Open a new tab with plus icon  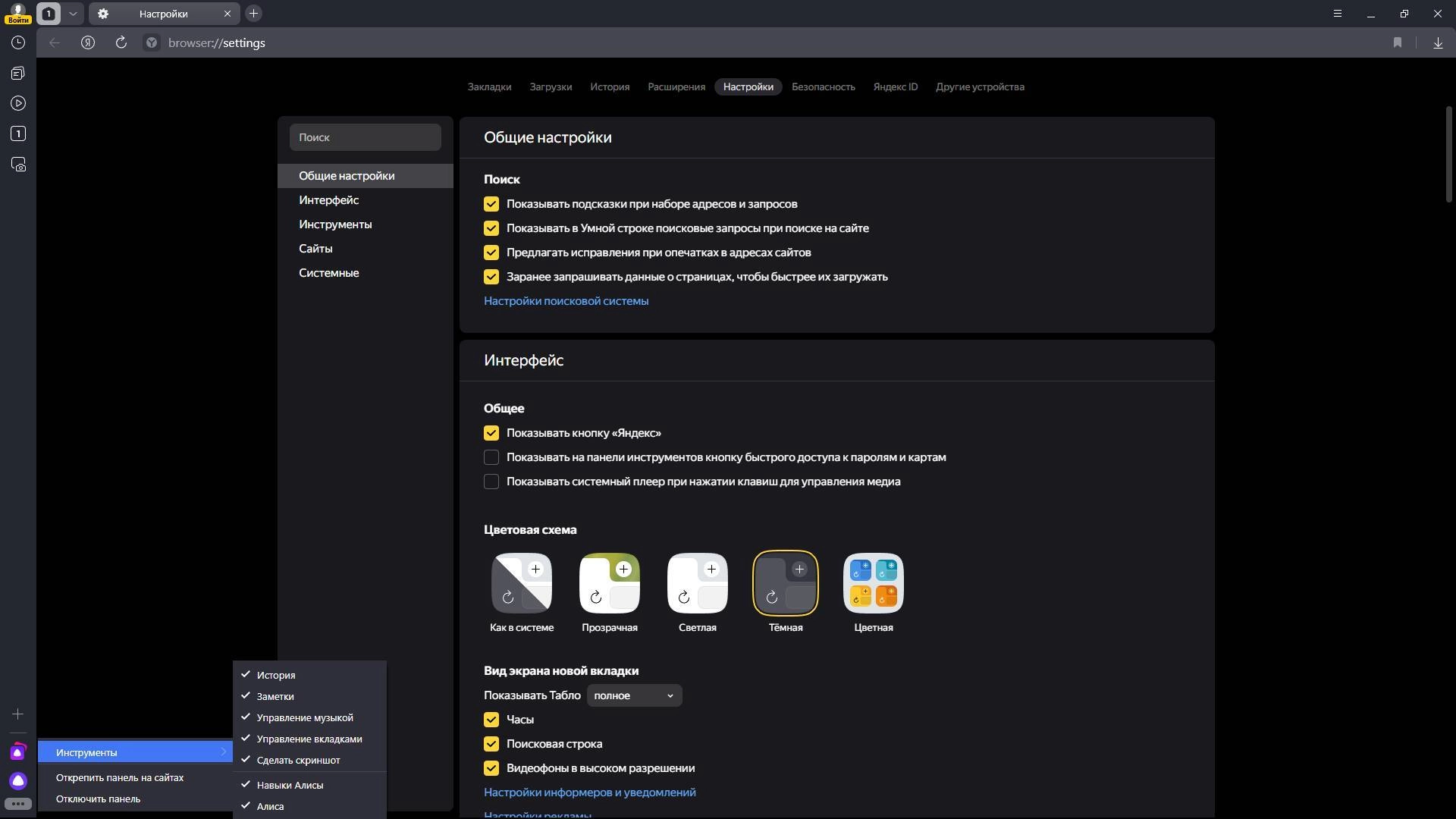(254, 14)
